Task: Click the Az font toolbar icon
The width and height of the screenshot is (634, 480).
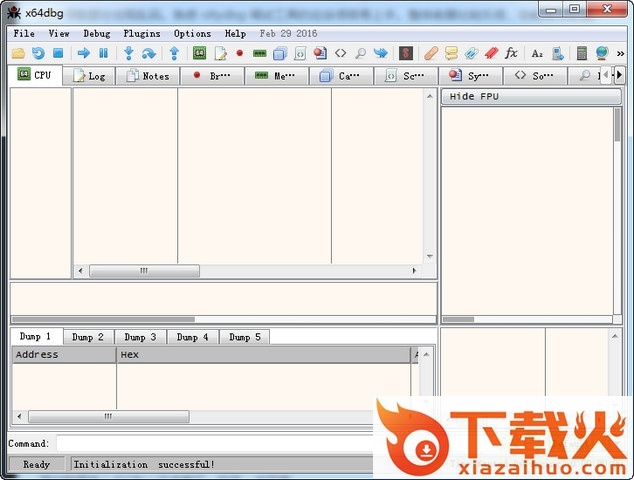Action: [537, 53]
